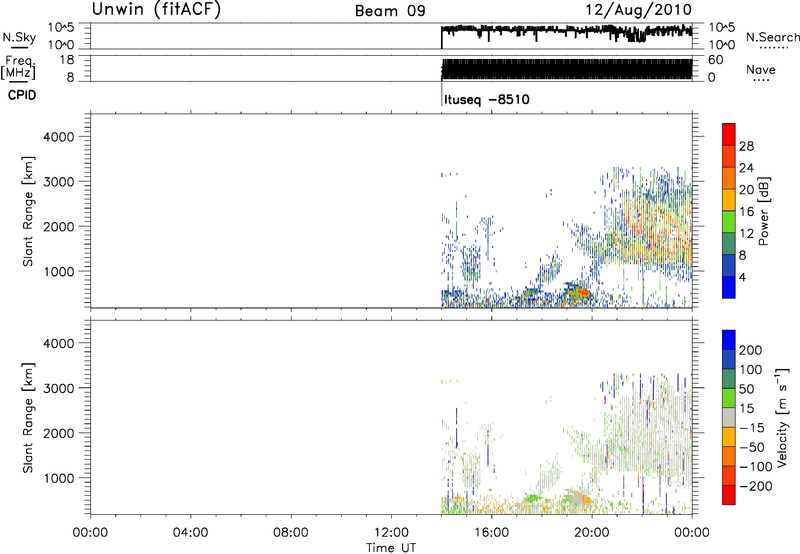Click the '08:00' time axis label
Screen dimensions: 800x554
[291, 533]
